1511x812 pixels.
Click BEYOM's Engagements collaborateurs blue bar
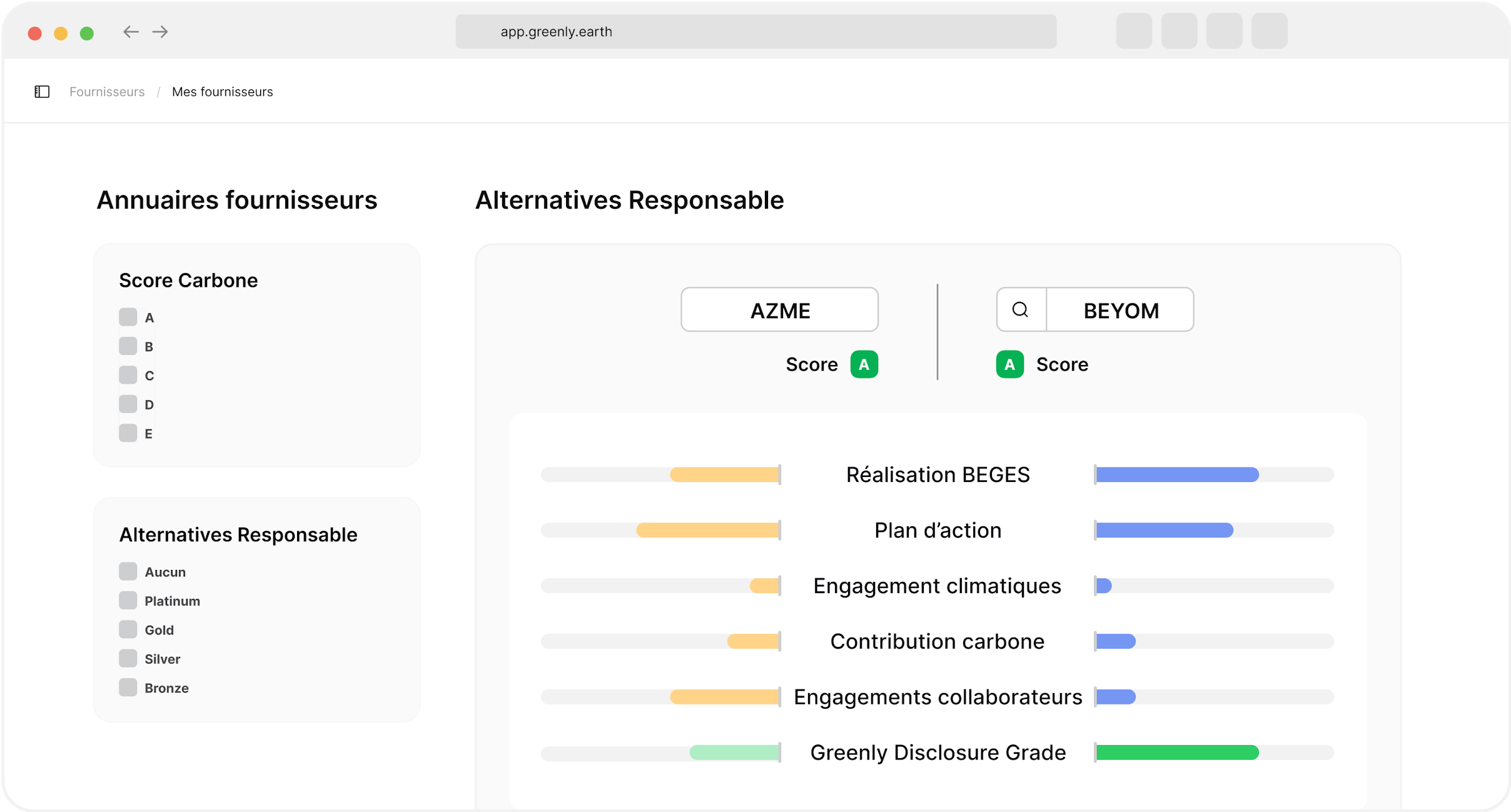pyautogui.click(x=1116, y=697)
